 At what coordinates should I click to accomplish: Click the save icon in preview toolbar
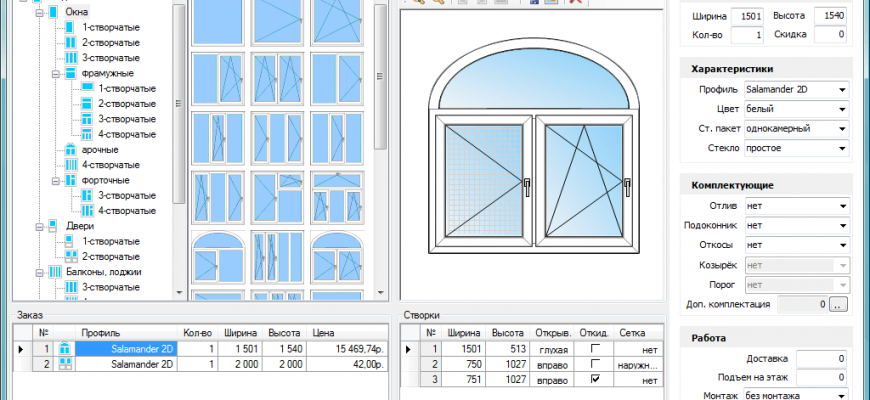(533, 3)
